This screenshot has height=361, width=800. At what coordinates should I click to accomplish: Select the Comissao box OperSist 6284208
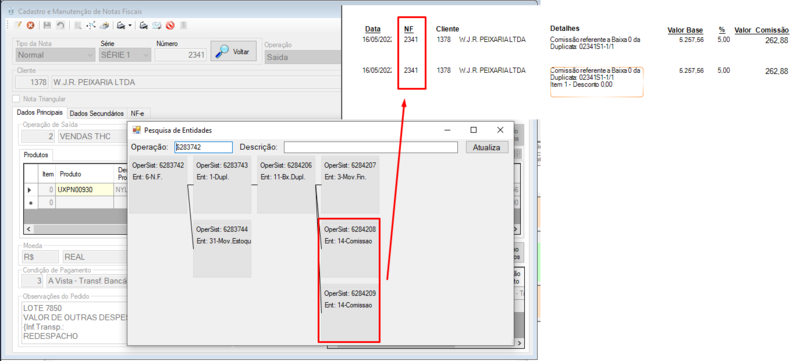click(x=350, y=249)
